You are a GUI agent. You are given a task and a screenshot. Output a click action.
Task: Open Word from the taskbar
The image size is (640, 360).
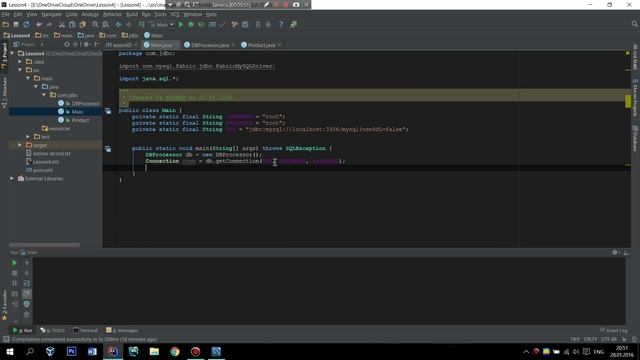tap(92, 351)
